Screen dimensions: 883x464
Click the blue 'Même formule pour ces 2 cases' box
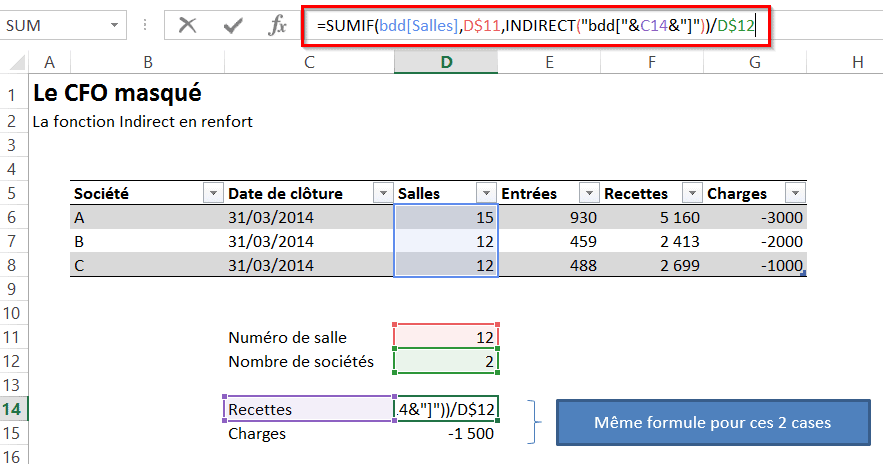711,423
